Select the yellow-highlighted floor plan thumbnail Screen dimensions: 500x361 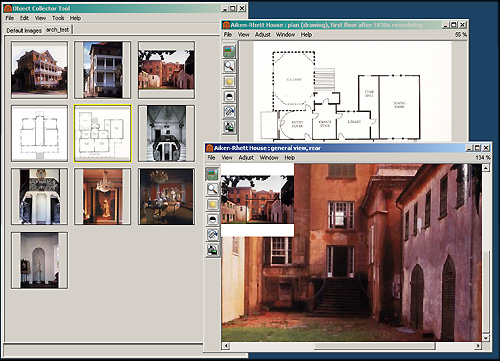coord(103,133)
